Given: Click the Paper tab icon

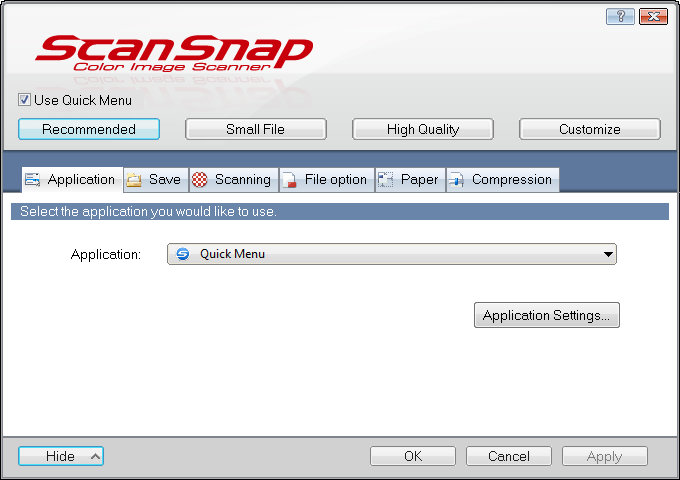Looking at the screenshot, I should [385, 180].
